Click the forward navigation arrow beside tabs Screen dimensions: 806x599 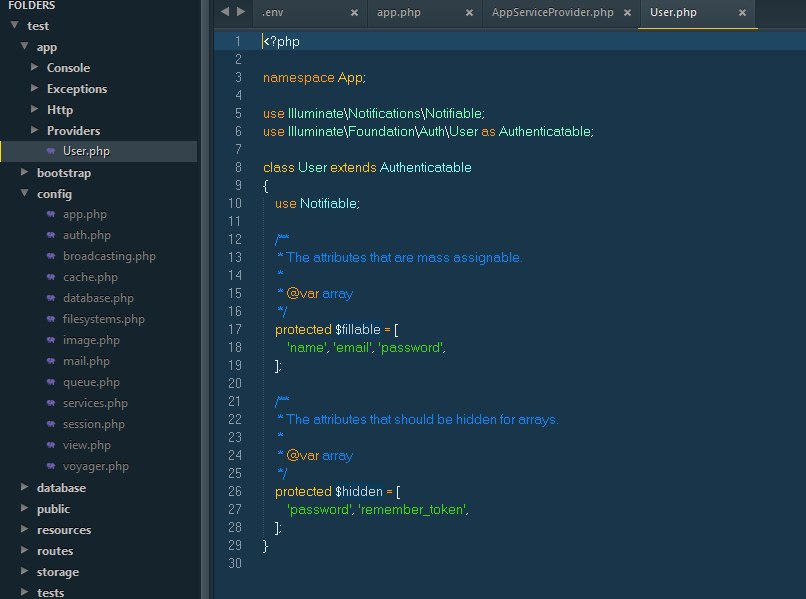point(241,11)
